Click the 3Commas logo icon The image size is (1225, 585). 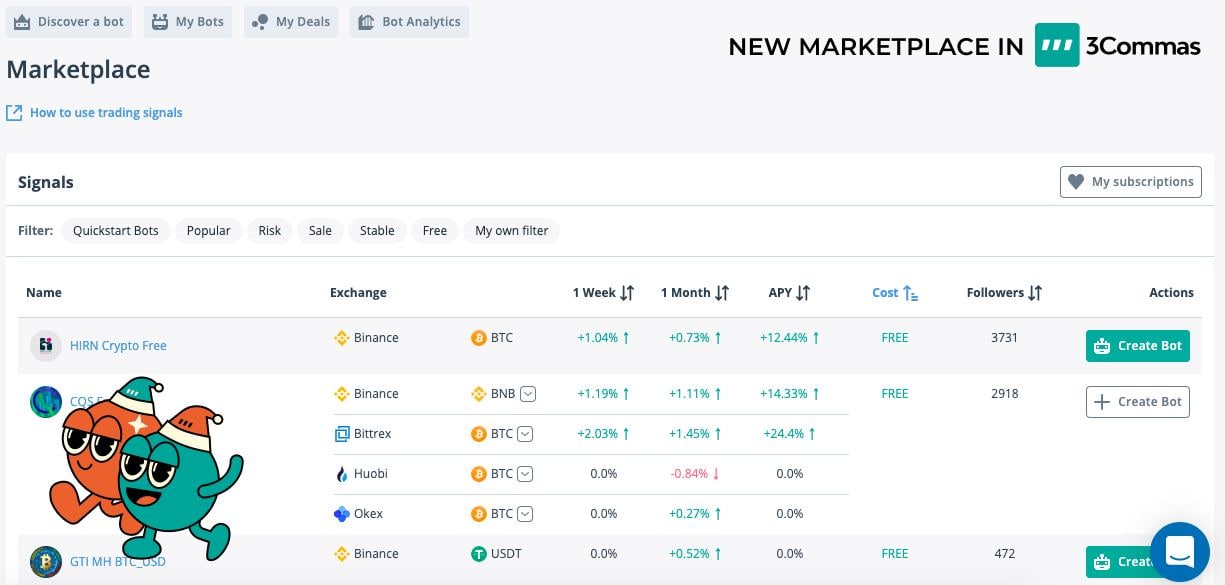1056,45
